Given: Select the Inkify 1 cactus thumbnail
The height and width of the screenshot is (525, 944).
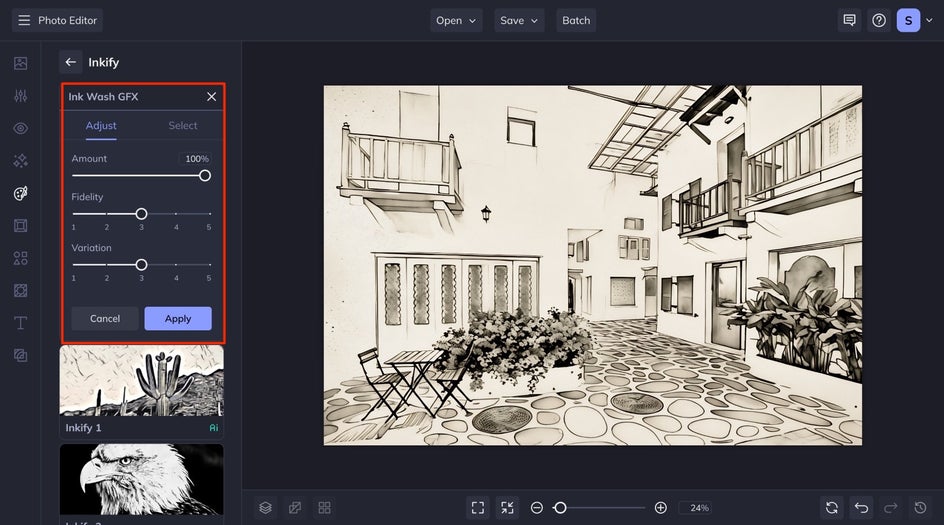Looking at the screenshot, I should [x=141, y=381].
